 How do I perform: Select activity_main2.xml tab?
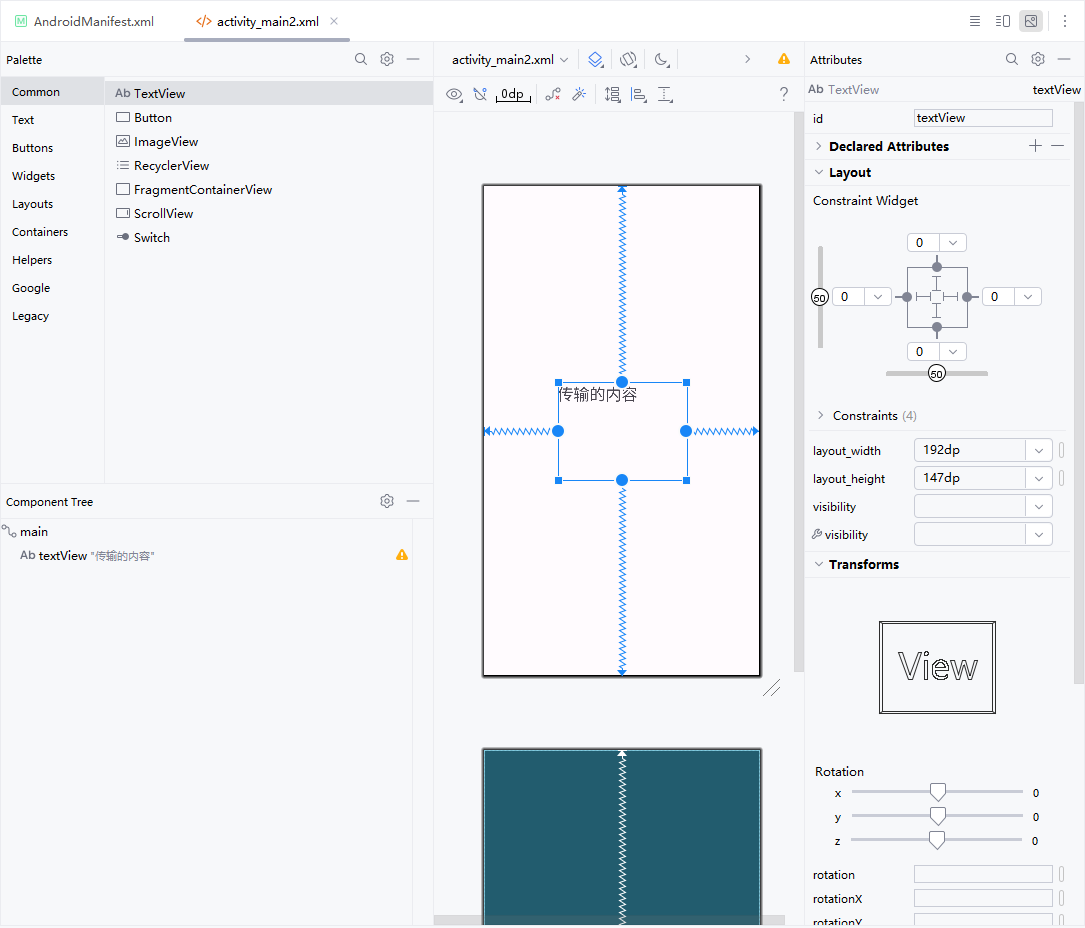coord(267,21)
